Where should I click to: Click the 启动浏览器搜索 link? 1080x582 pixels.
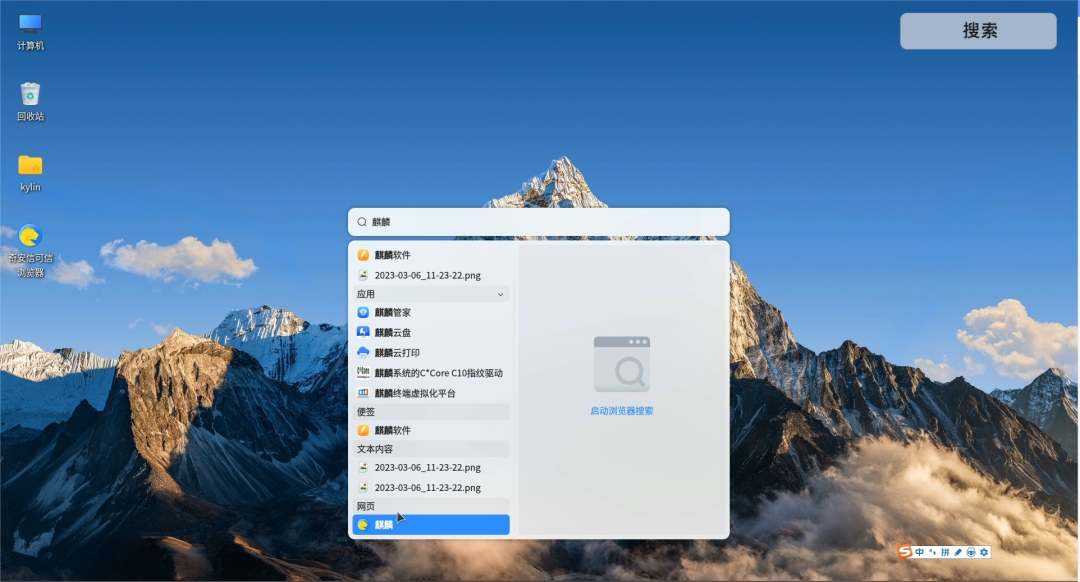pos(622,411)
